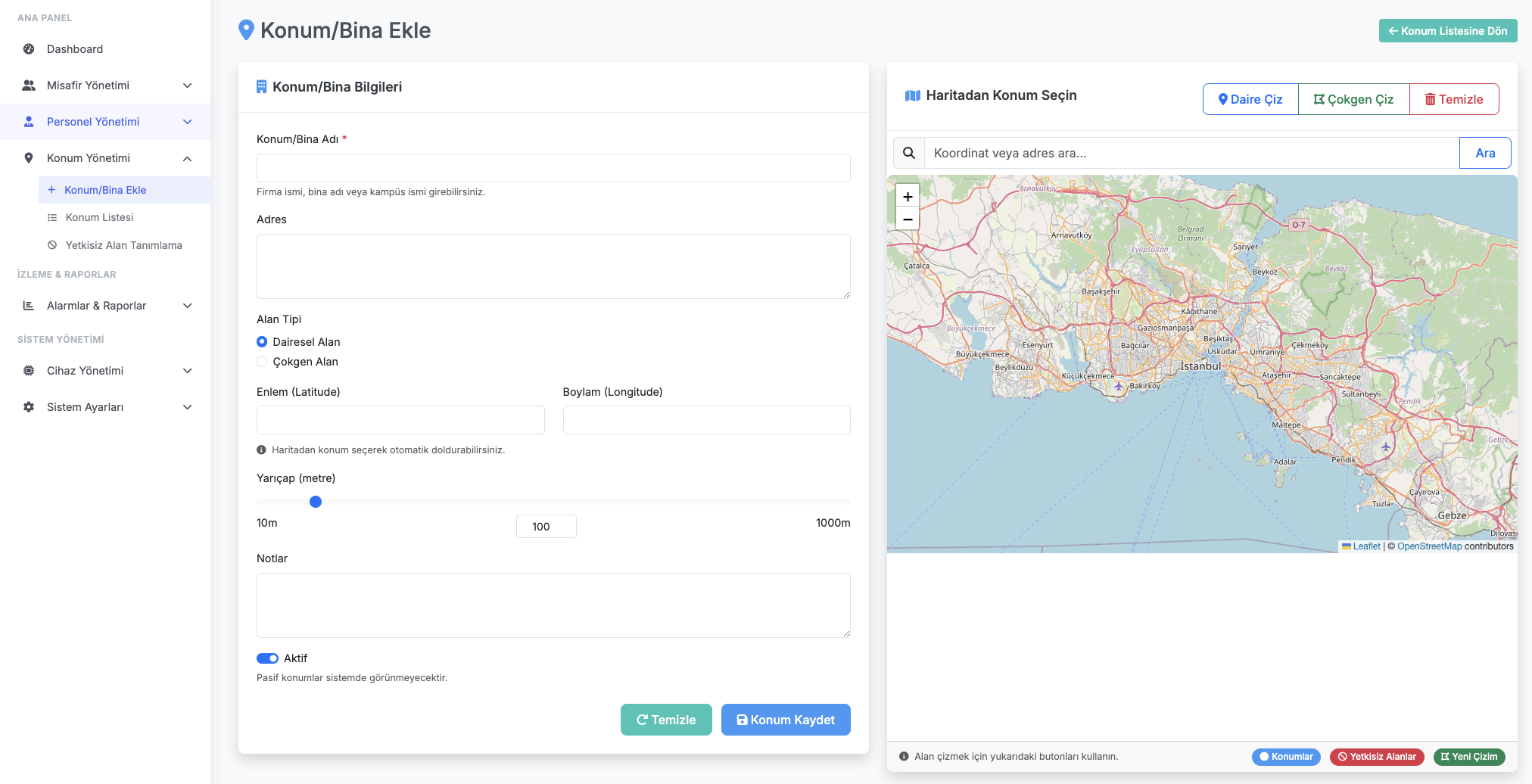Click the Konum Yönetimi pin icon
Screen dimensions: 1532x784
pos(29,158)
